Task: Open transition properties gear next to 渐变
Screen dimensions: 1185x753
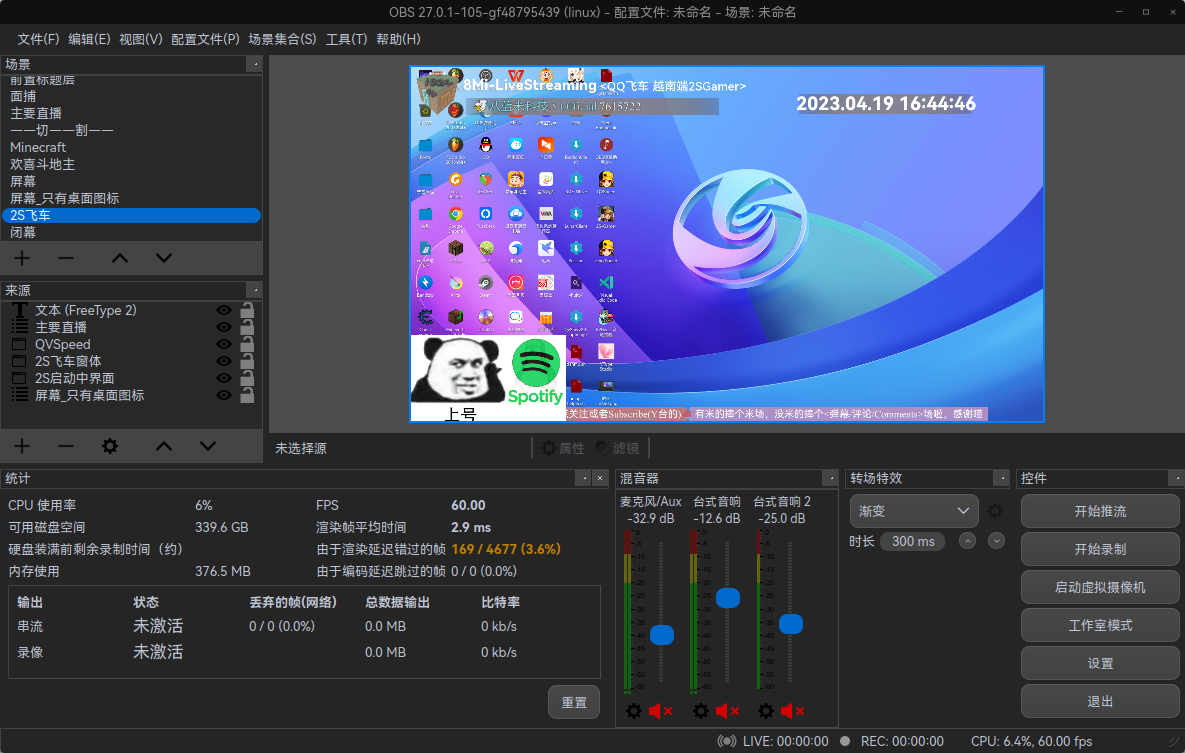Action: [x=995, y=511]
